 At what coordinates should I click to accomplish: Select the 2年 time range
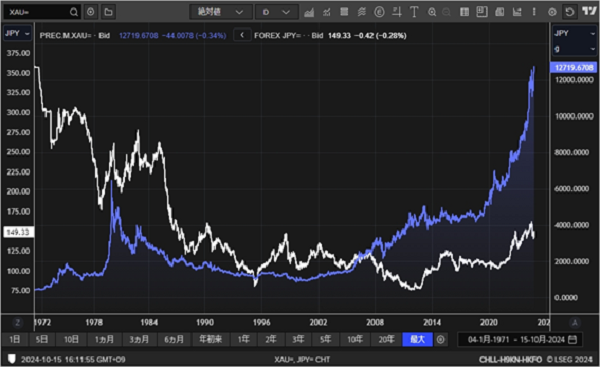point(271,339)
